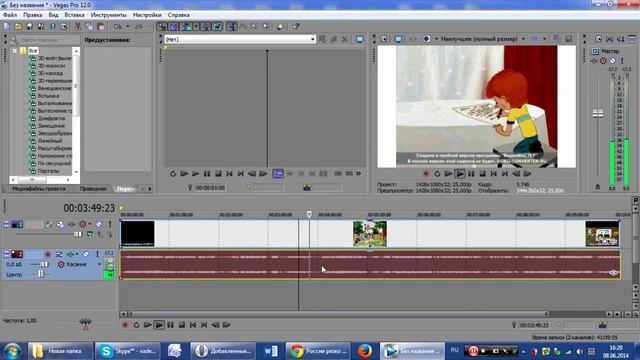
Task: Open the Настройки menu
Action: point(147,15)
